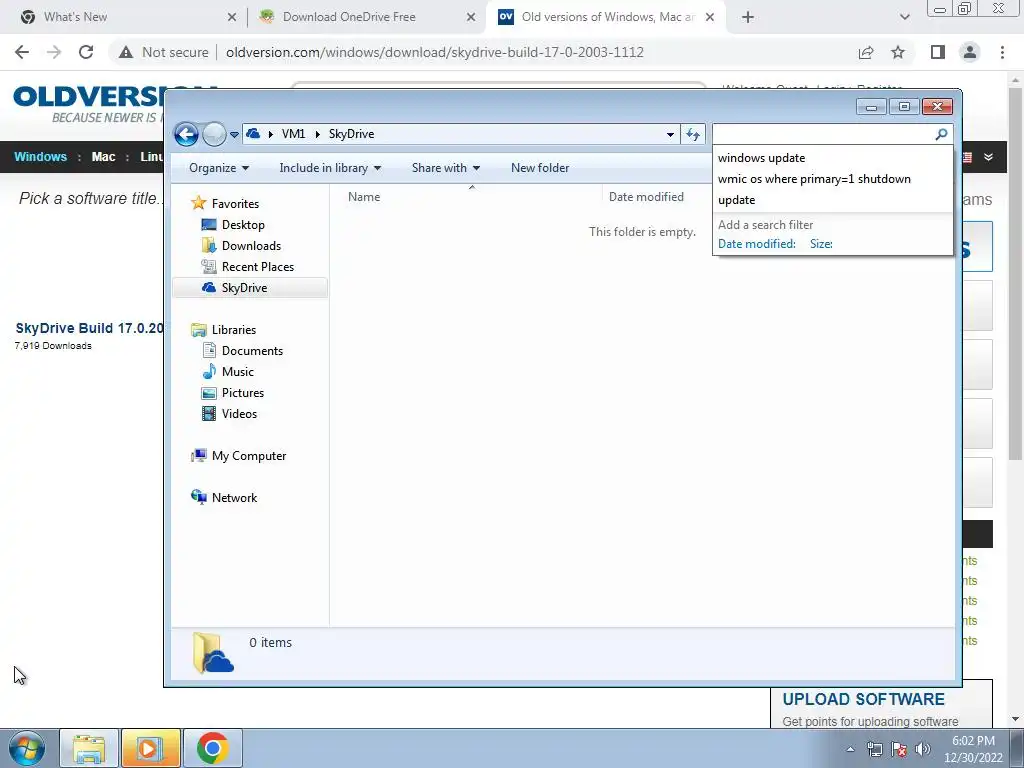Close the Download OneDrive Free tab
Viewport: 1024px width, 768px height.
pyautogui.click(x=471, y=18)
